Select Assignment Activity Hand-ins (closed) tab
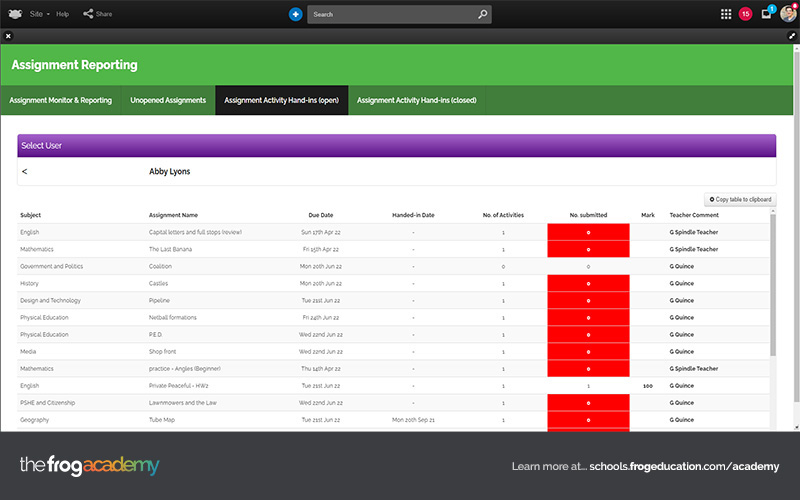Image resolution: width=800 pixels, height=500 pixels. pos(417,101)
